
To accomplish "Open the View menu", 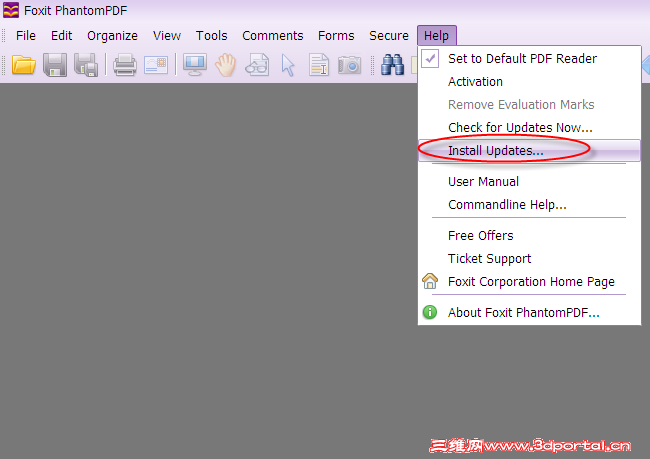I will click(167, 36).
